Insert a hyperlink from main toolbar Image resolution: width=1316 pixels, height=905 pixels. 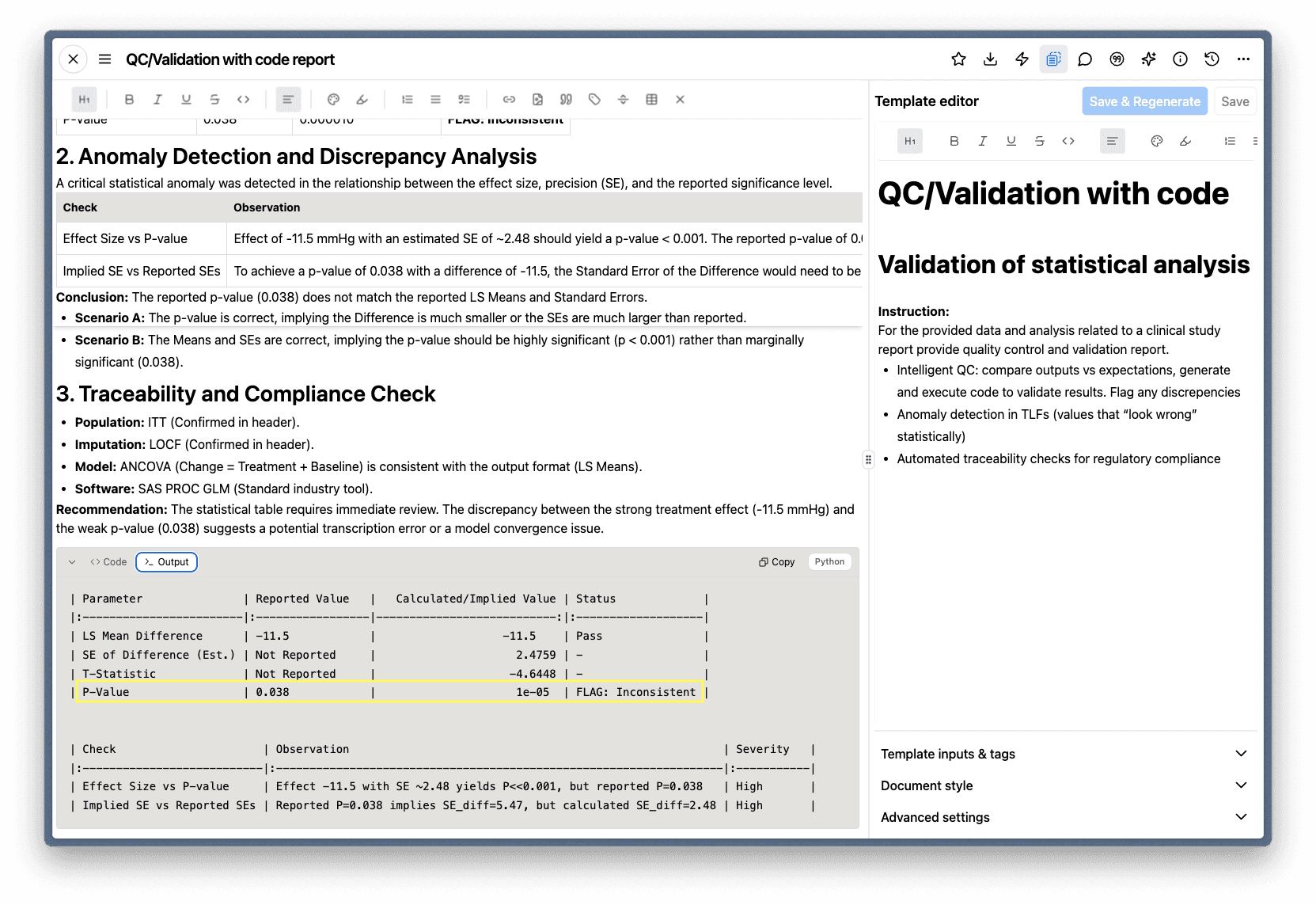coord(509,100)
